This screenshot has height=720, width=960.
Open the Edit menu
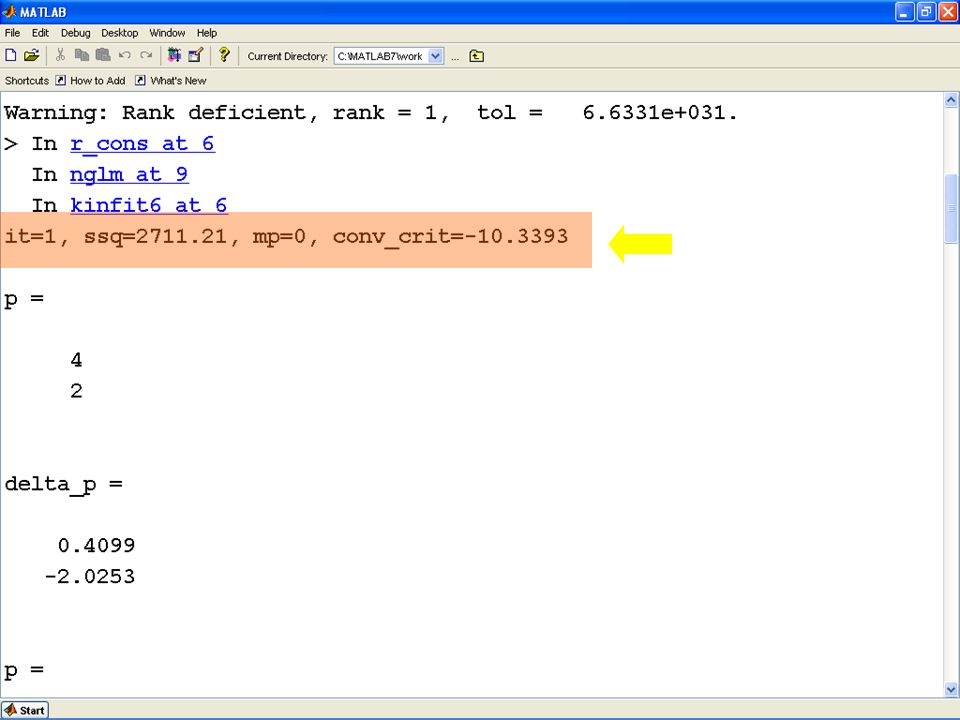(x=40, y=33)
